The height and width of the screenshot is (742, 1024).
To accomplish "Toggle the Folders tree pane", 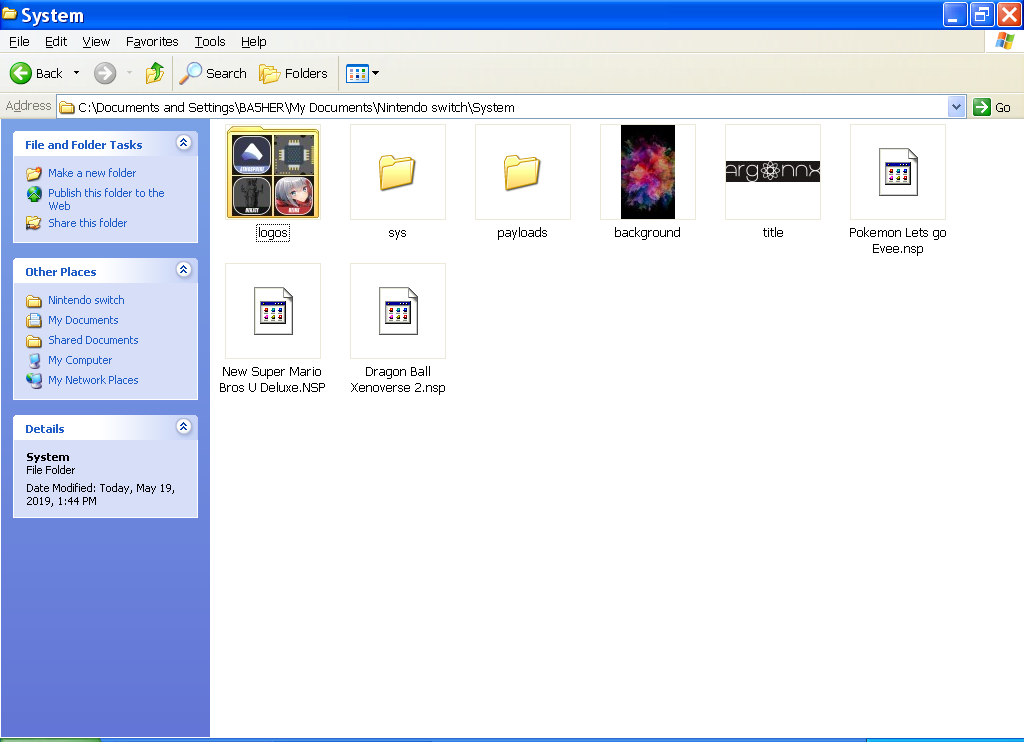I will tap(293, 73).
